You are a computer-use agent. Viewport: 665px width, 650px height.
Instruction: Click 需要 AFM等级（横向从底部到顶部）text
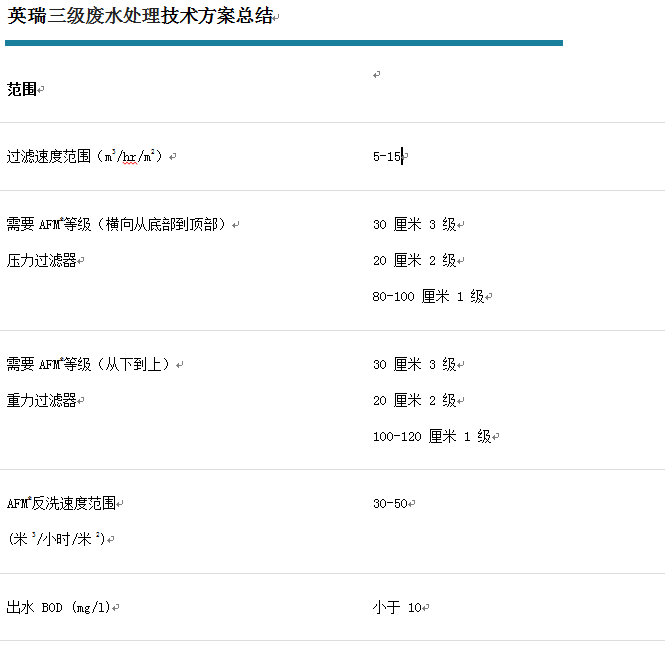pos(118,224)
